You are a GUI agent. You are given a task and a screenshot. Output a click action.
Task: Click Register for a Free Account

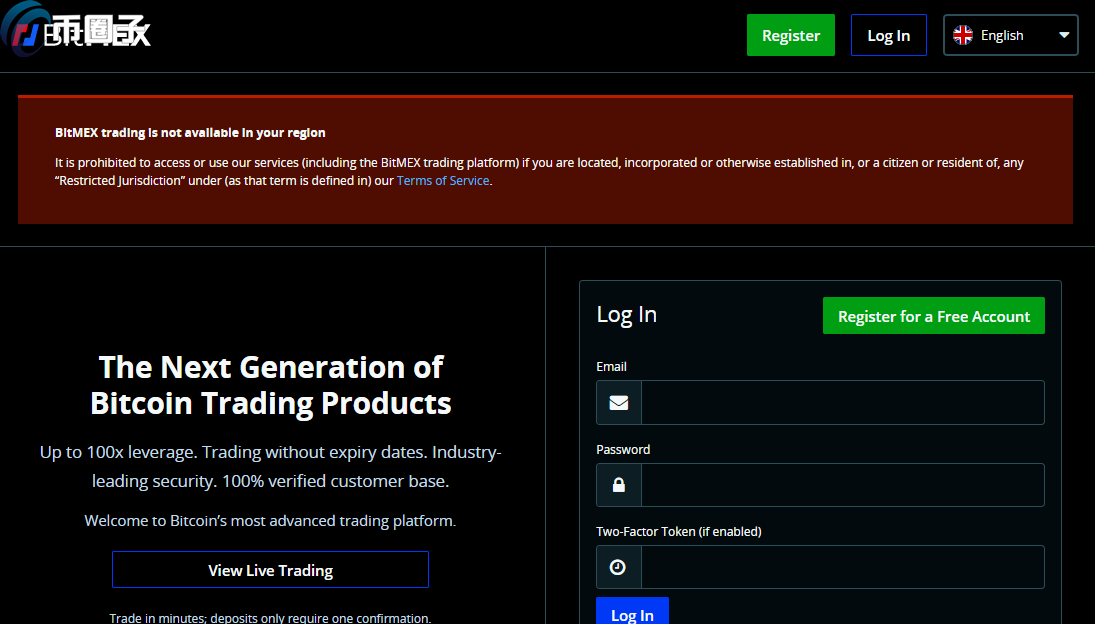[933, 316]
